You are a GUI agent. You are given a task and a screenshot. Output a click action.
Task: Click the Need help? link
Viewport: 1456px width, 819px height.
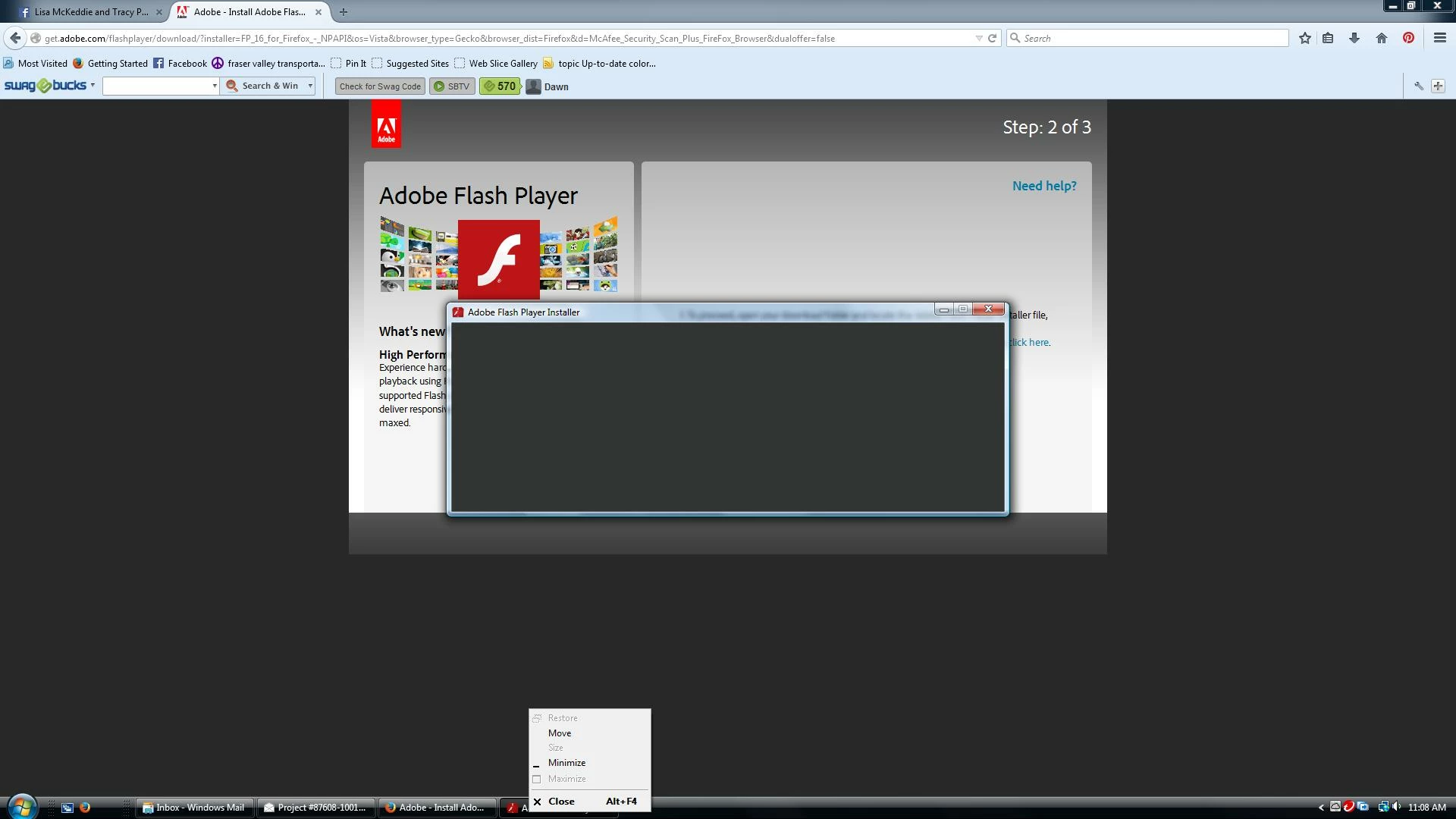click(1044, 186)
